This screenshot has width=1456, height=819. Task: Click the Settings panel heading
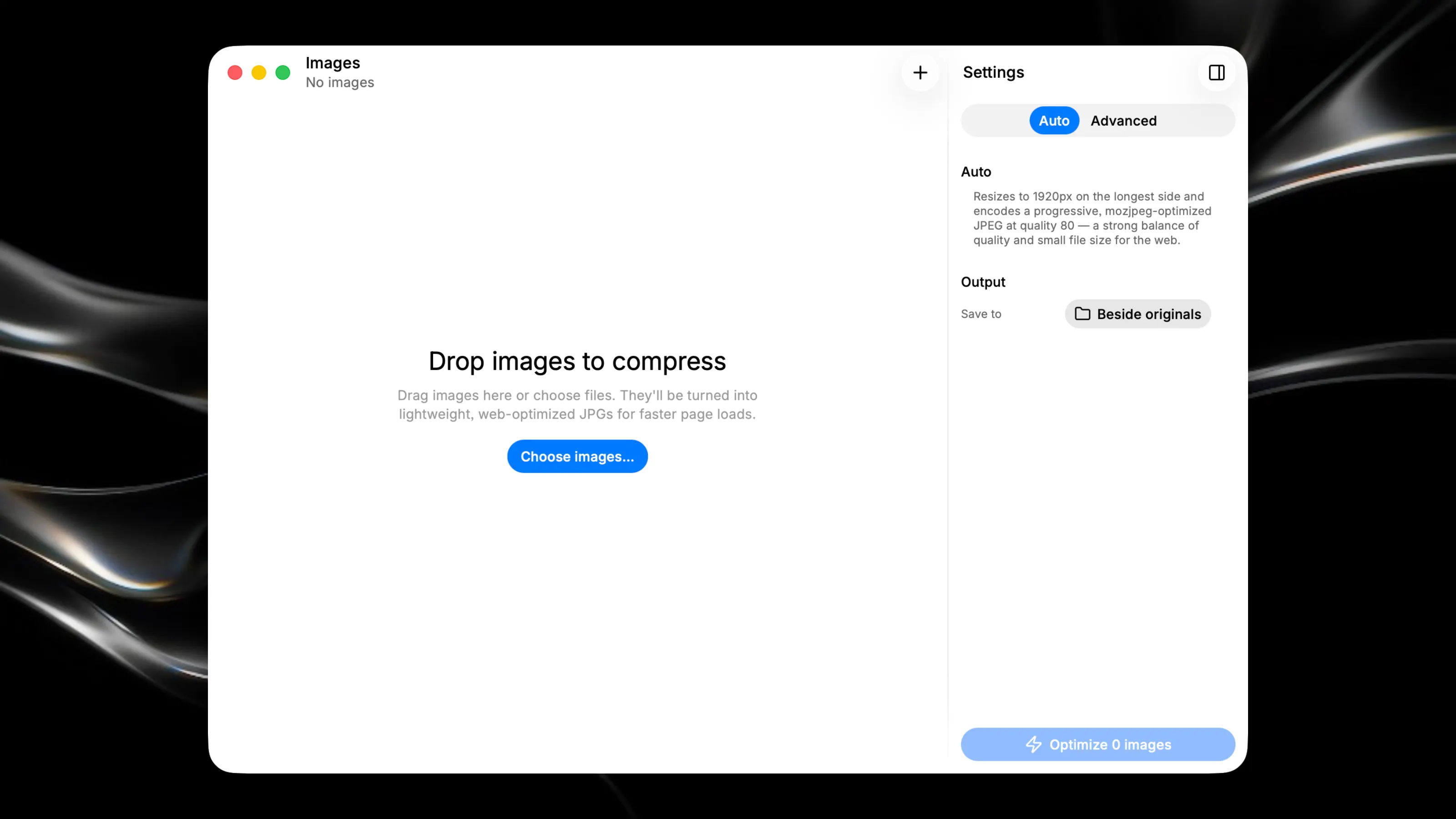[x=993, y=72]
